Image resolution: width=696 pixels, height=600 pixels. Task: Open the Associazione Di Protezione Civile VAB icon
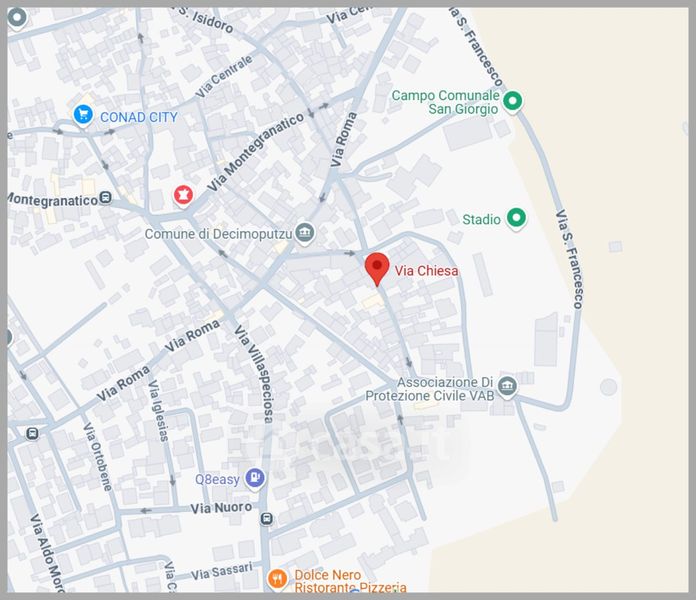tap(507, 386)
